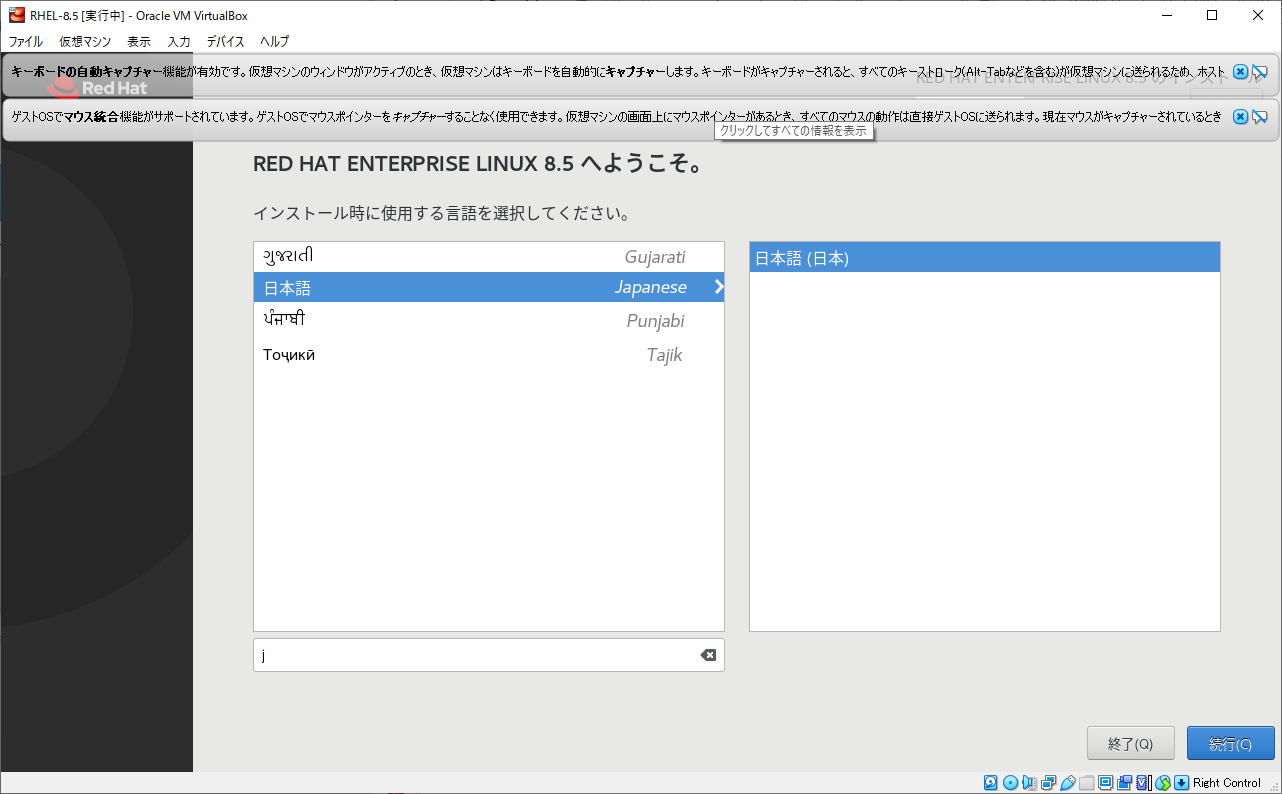
Task: Suppress future mouse integration messages
Action: tap(1260, 117)
